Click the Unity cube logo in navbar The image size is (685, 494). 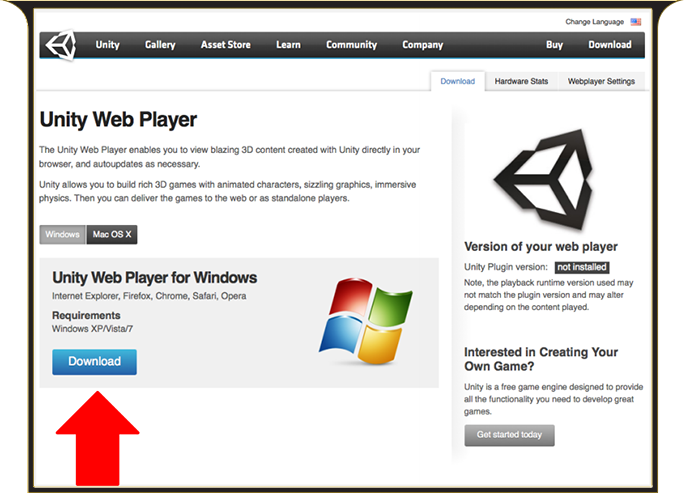[61, 45]
